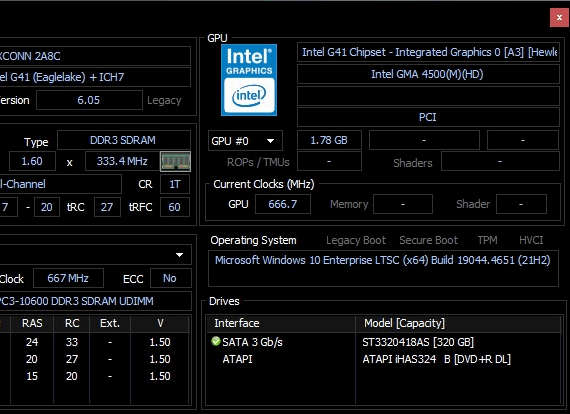Click the ATAPI interface entry
This screenshot has height=414, width=570.
click(237, 359)
